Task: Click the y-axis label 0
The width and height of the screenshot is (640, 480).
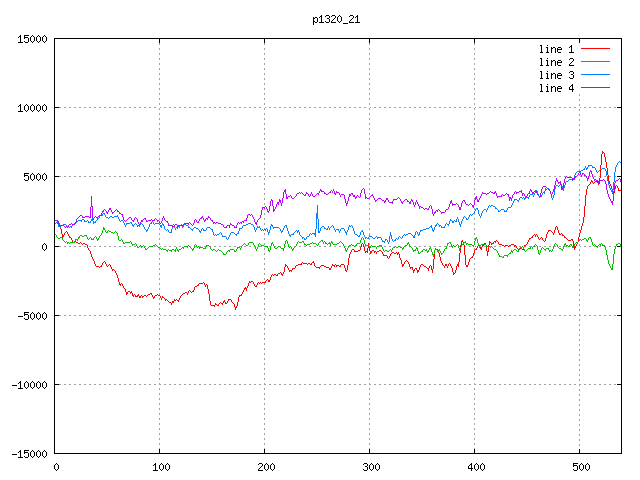Action: tap(44, 247)
